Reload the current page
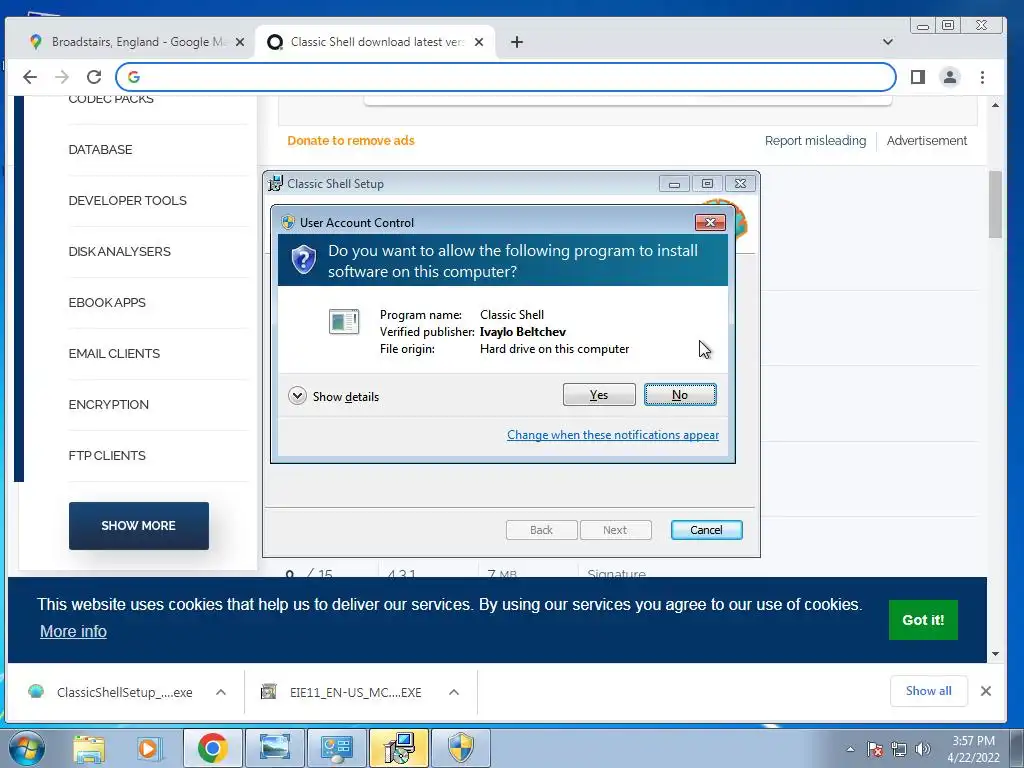Screen dimensions: 1024x768 coord(94,77)
